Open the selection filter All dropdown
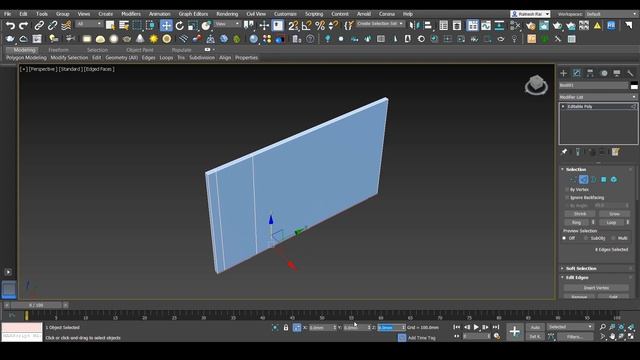This screenshot has height=360, width=640. 89,24
